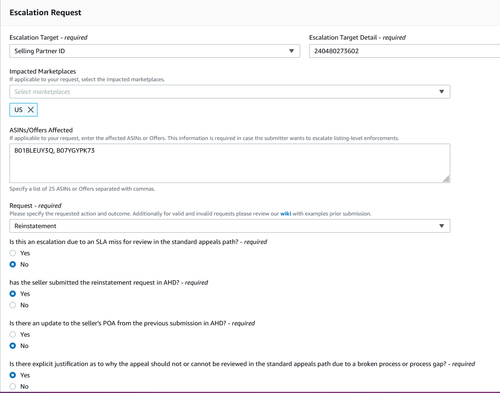Select Yes for SLA miss escalation
Image resolution: width=500 pixels, height=393 pixels.
coord(13,253)
